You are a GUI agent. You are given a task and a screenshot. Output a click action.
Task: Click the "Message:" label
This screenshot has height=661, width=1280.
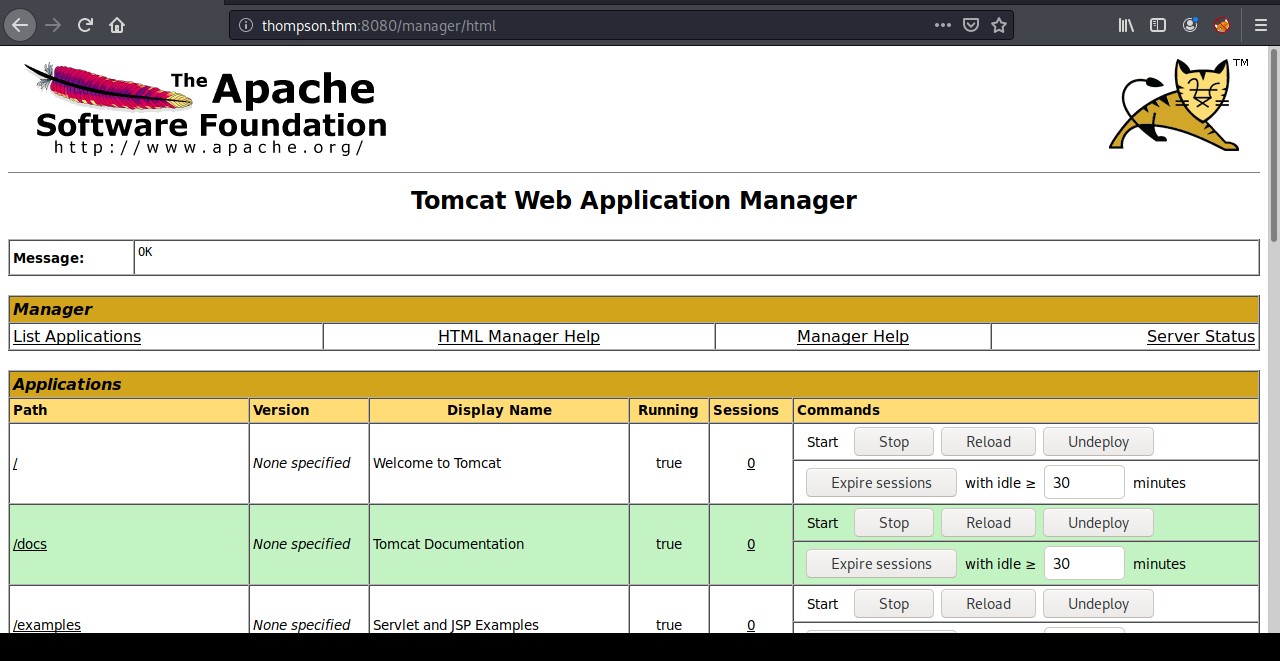point(48,258)
